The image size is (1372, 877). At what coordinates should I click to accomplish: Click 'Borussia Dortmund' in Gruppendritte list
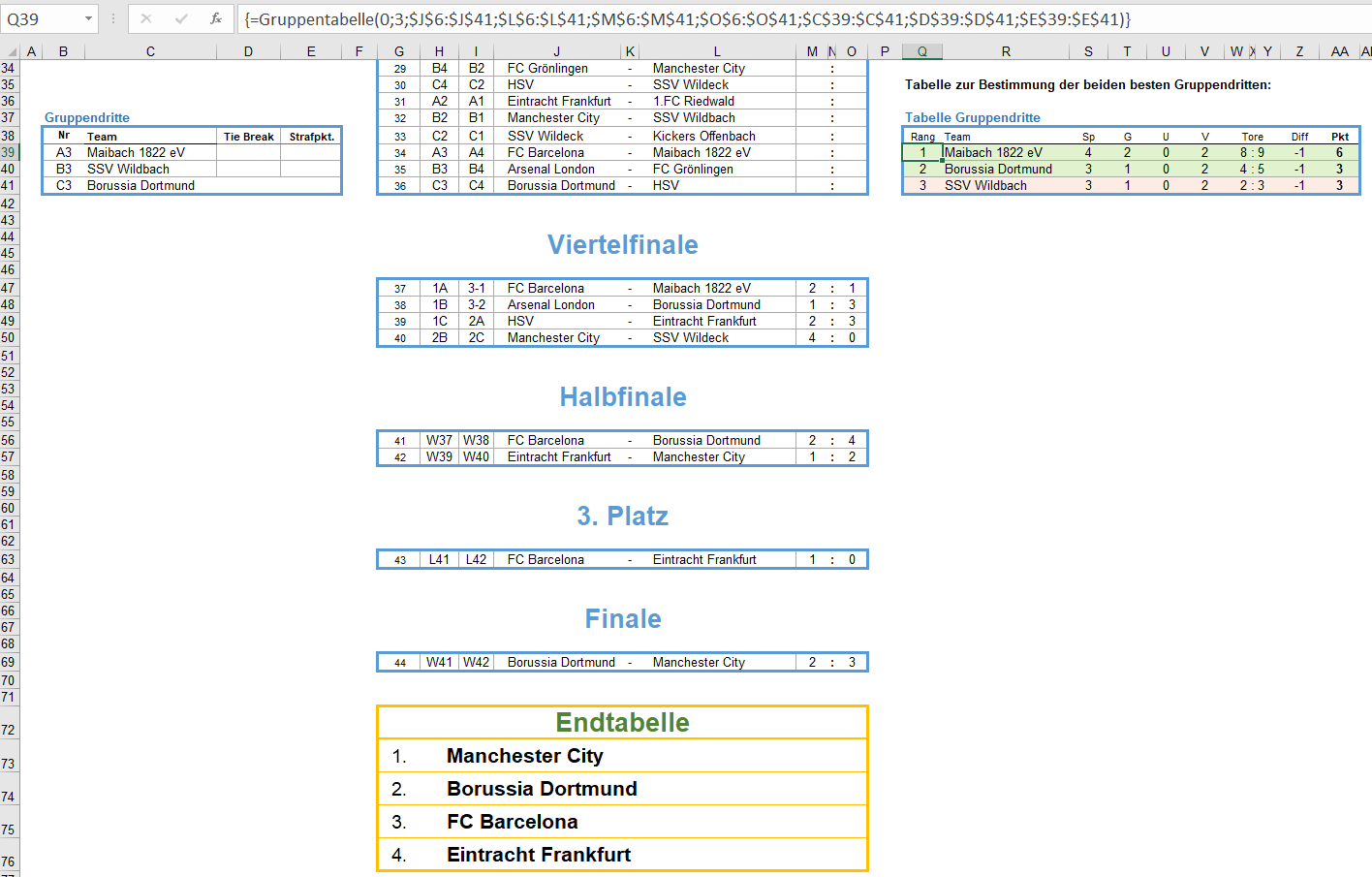pos(140,185)
